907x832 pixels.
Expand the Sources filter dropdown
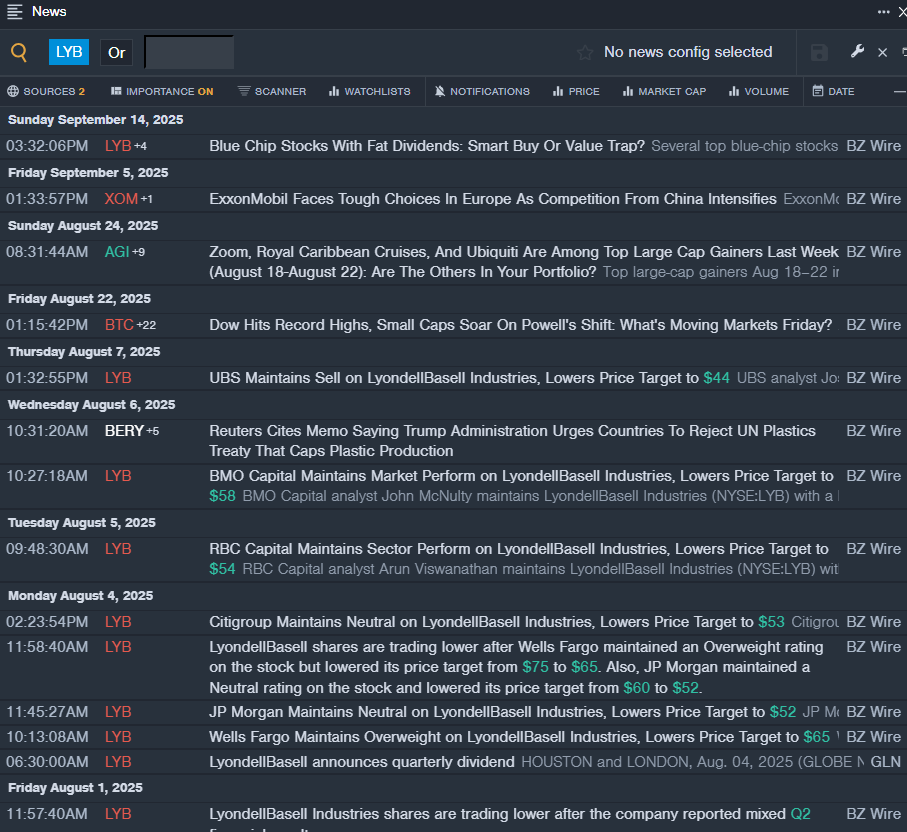click(46, 91)
